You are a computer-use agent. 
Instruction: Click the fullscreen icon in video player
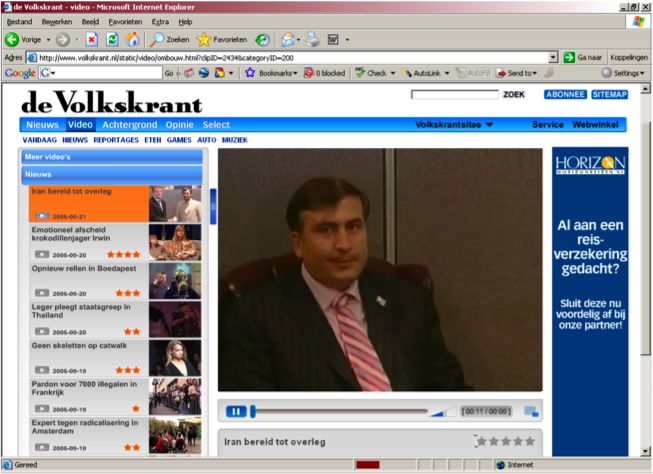[531, 411]
